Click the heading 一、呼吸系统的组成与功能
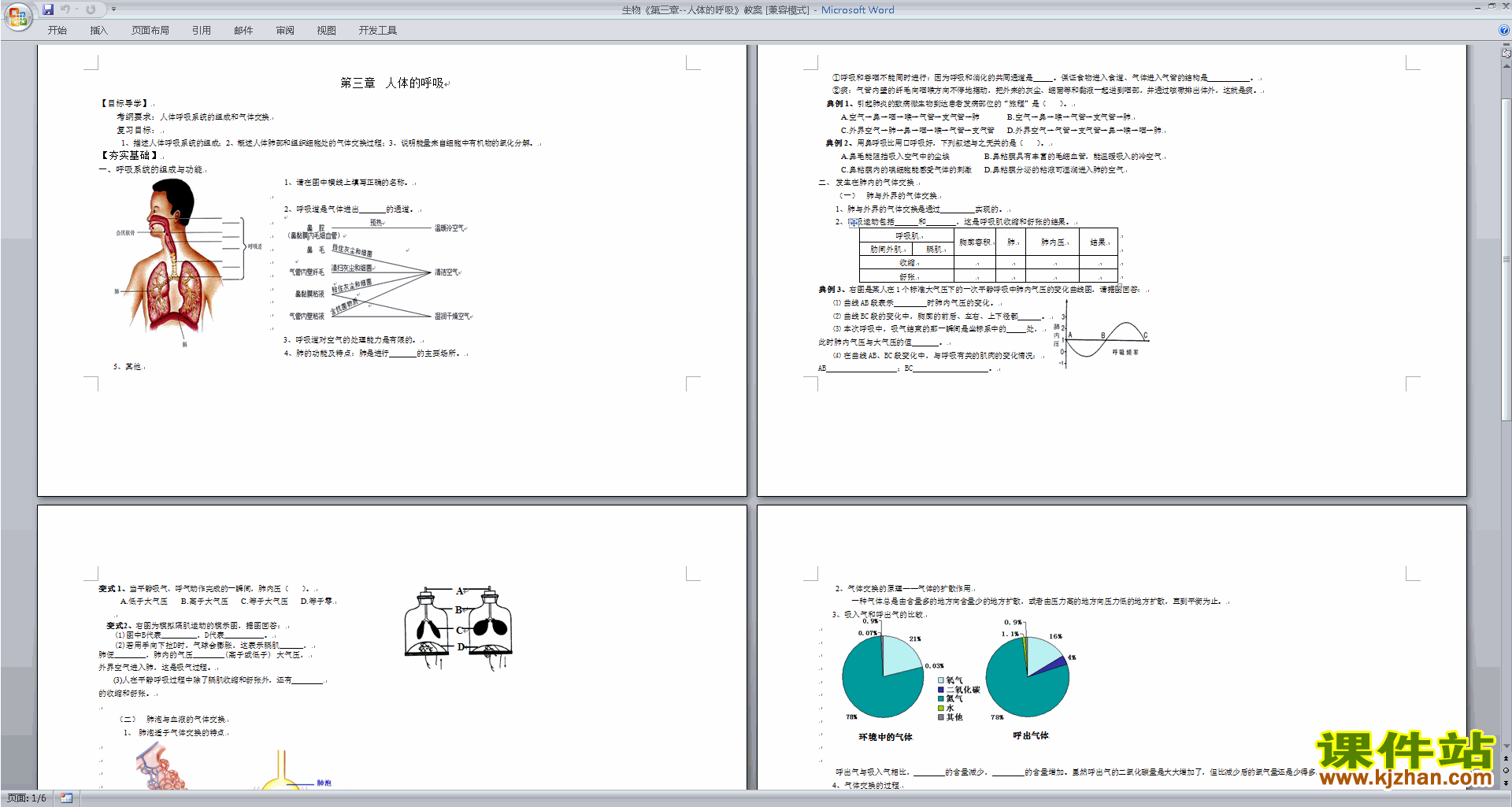The height and width of the screenshot is (807, 1512). tap(152, 169)
